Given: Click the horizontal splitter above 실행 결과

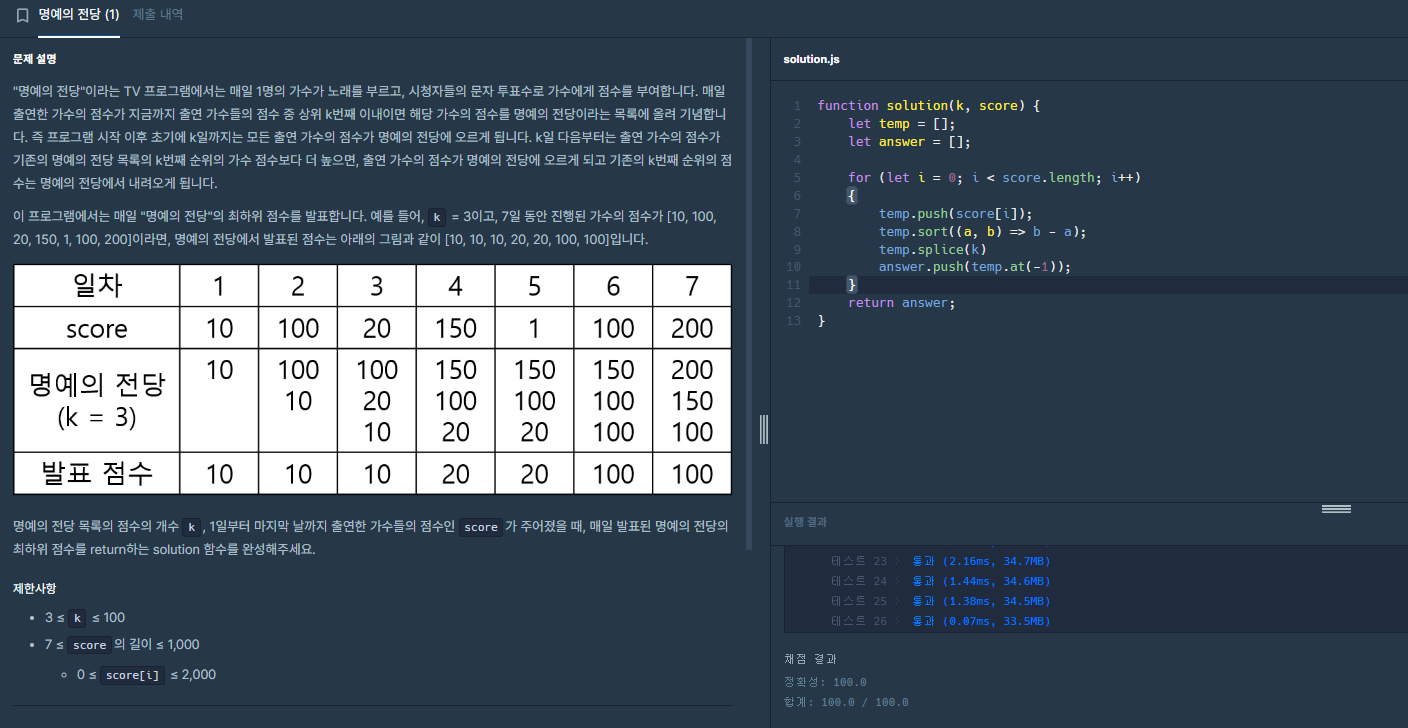Looking at the screenshot, I should [x=1336, y=509].
